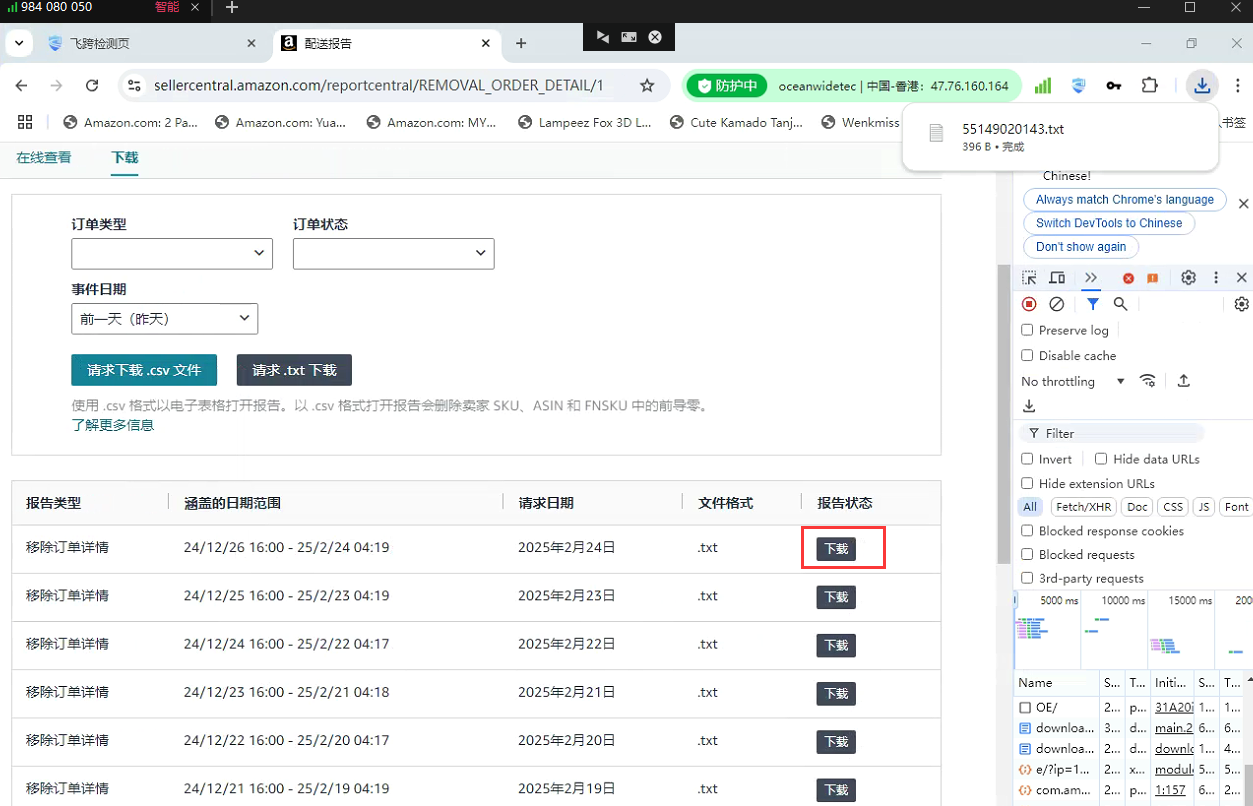The width and height of the screenshot is (1253, 806).
Task: Click the 请求下载 .csv 文件 button
Action: [144, 370]
